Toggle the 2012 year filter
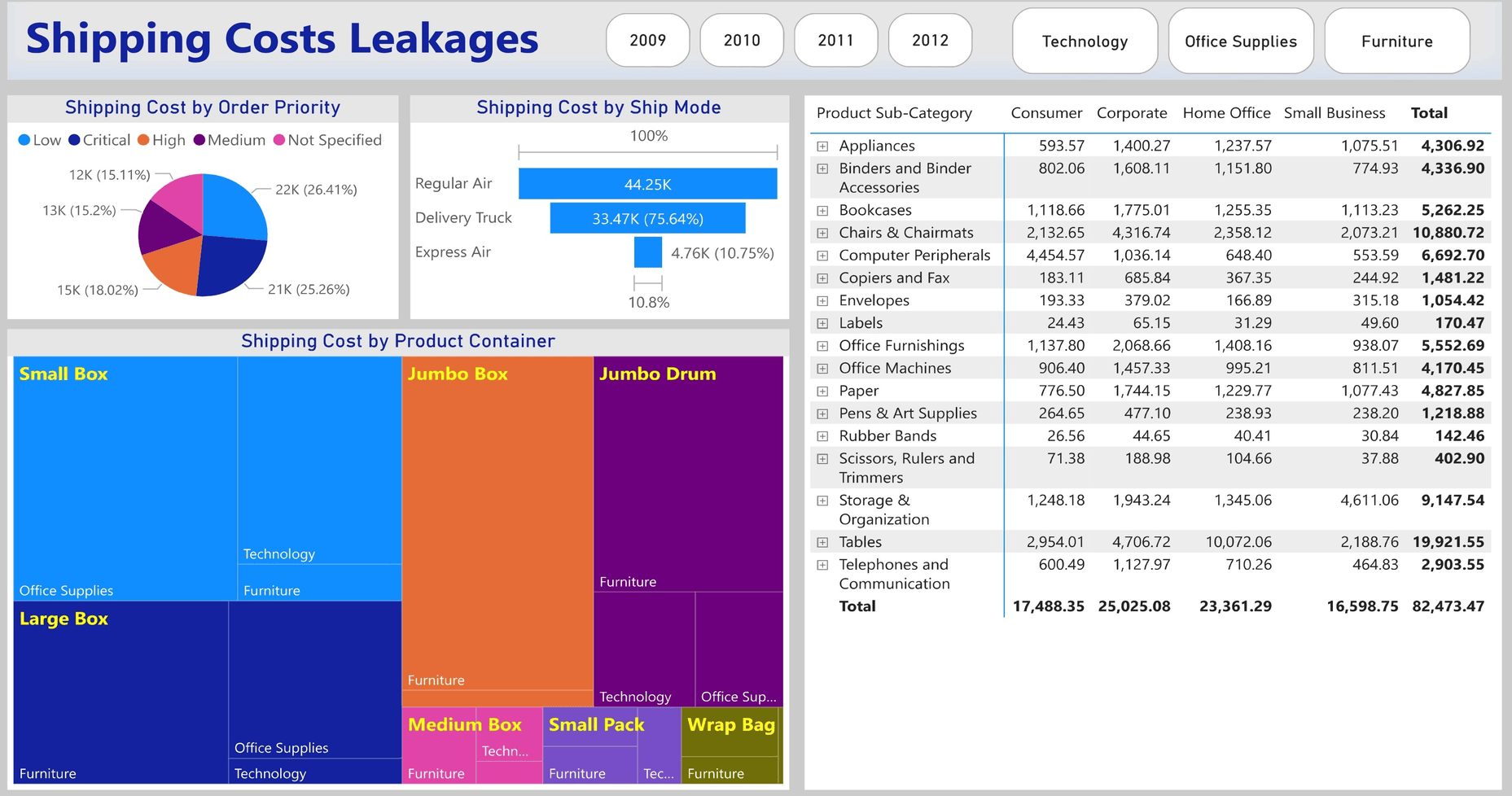The image size is (1512, 796). tap(931, 40)
